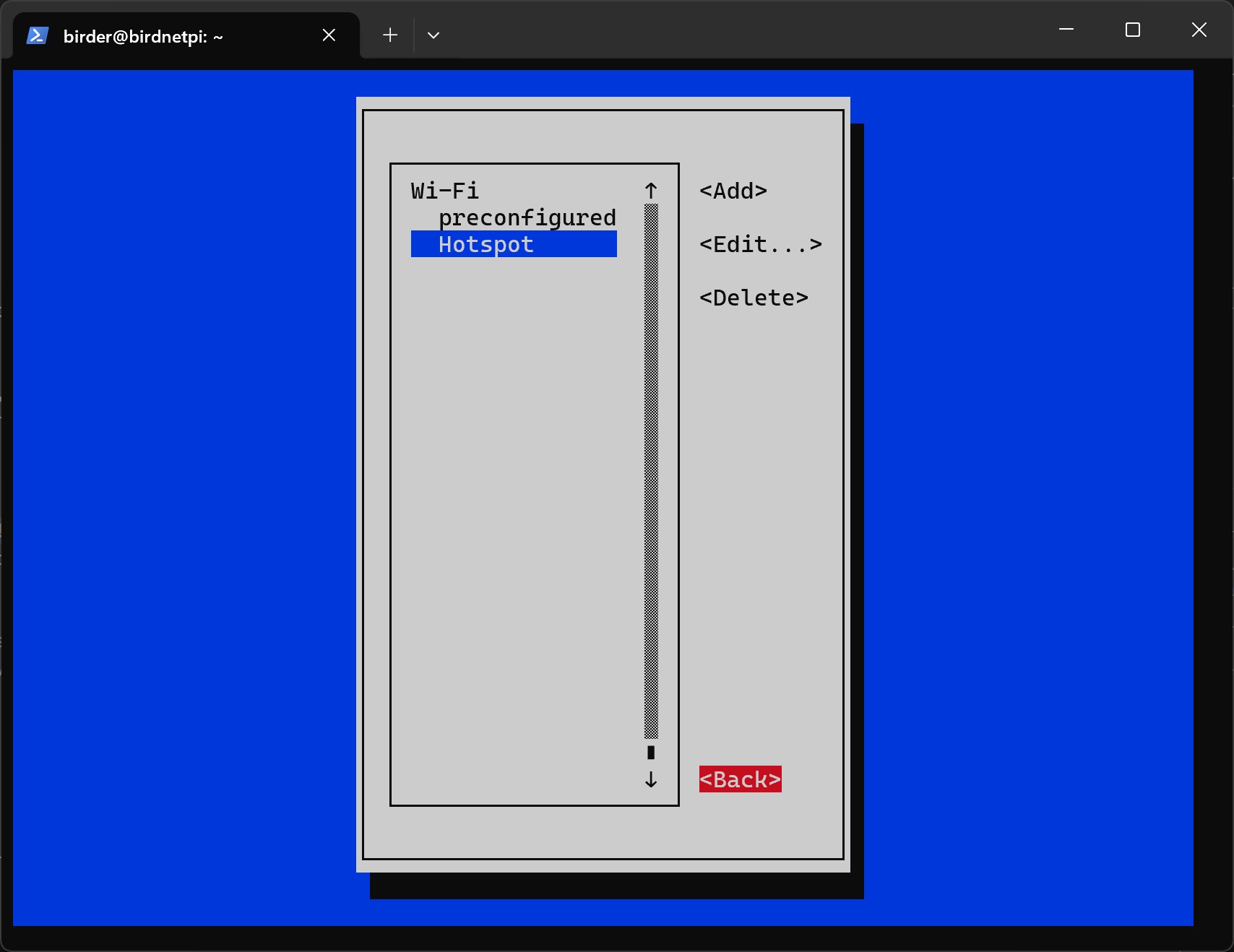This screenshot has height=952, width=1234.
Task: Open the <Edit...> connection option
Action: tap(760, 244)
